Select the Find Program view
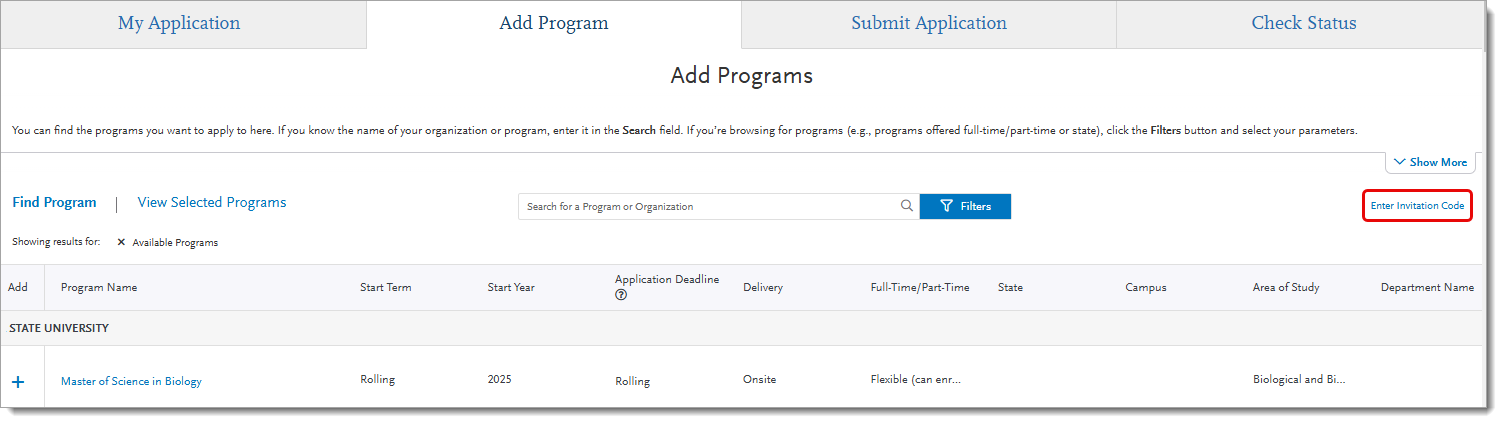The height and width of the screenshot is (423, 1502). (x=54, y=203)
